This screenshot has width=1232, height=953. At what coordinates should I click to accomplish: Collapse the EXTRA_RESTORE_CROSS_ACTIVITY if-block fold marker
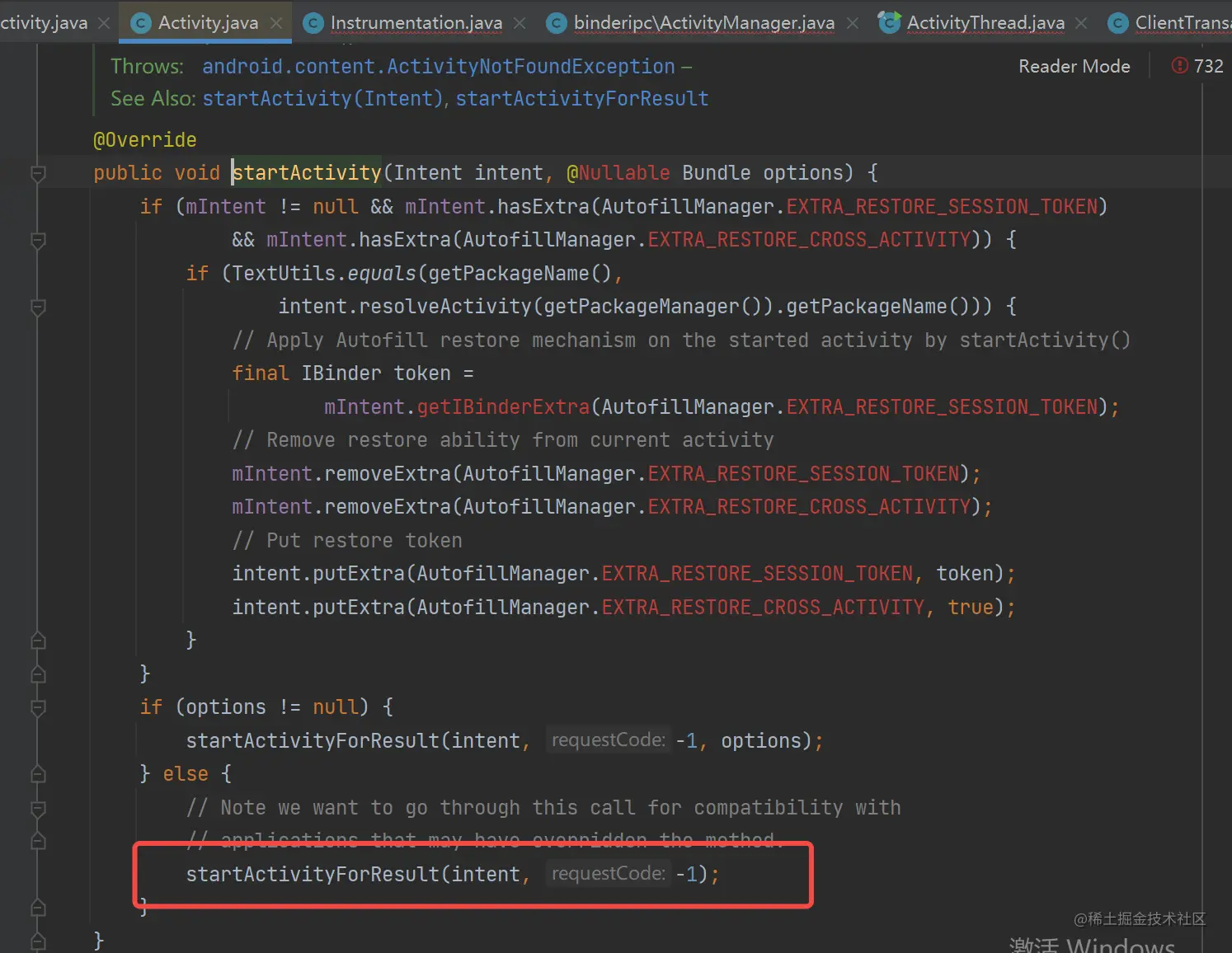[38, 240]
